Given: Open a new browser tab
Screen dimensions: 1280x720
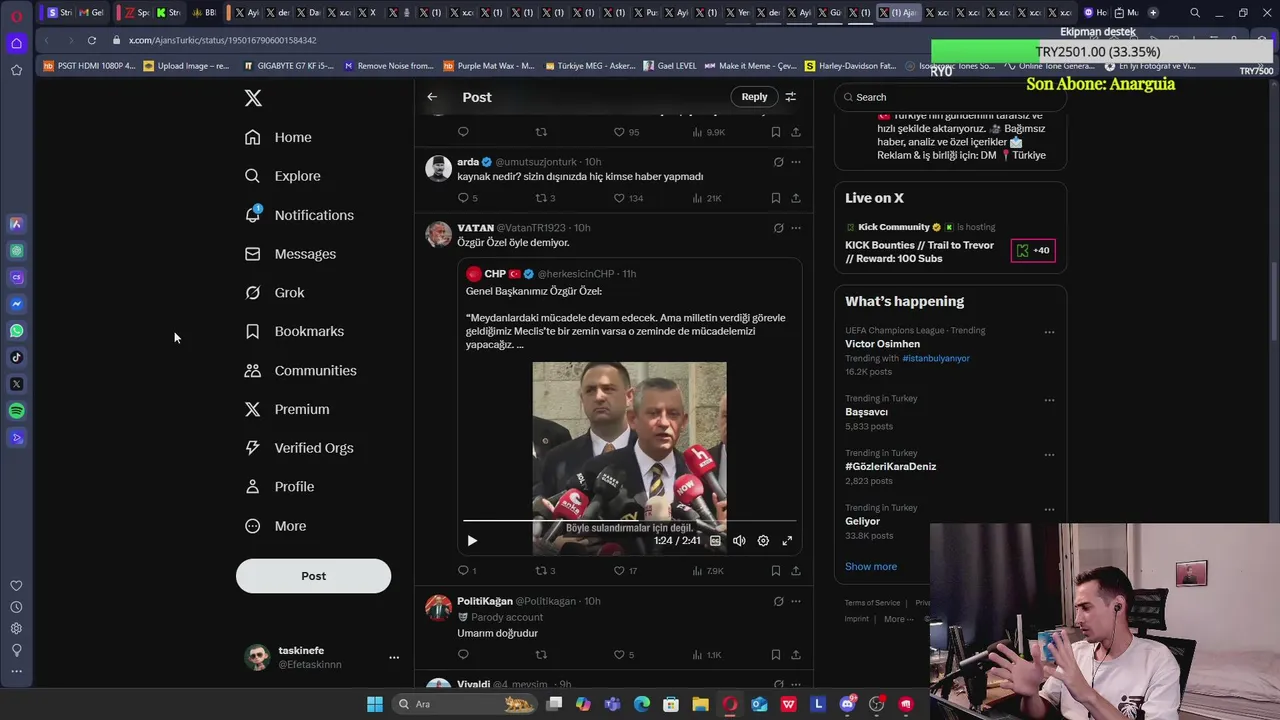Looking at the screenshot, I should tap(1153, 13).
